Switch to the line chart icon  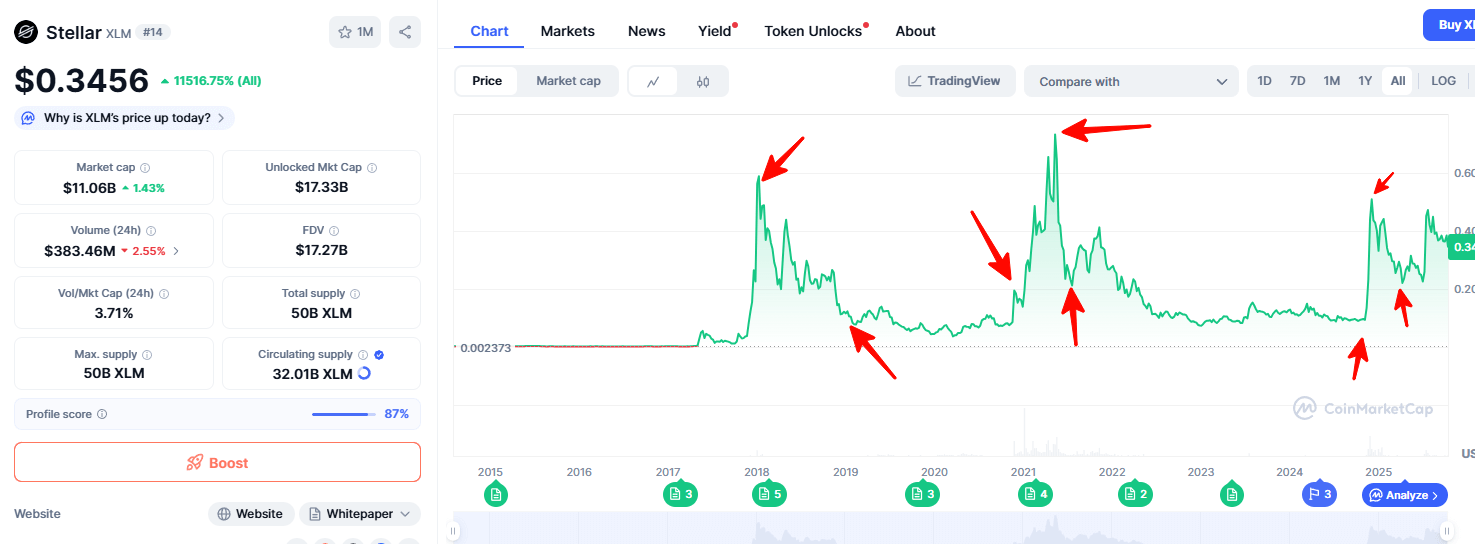click(x=653, y=81)
